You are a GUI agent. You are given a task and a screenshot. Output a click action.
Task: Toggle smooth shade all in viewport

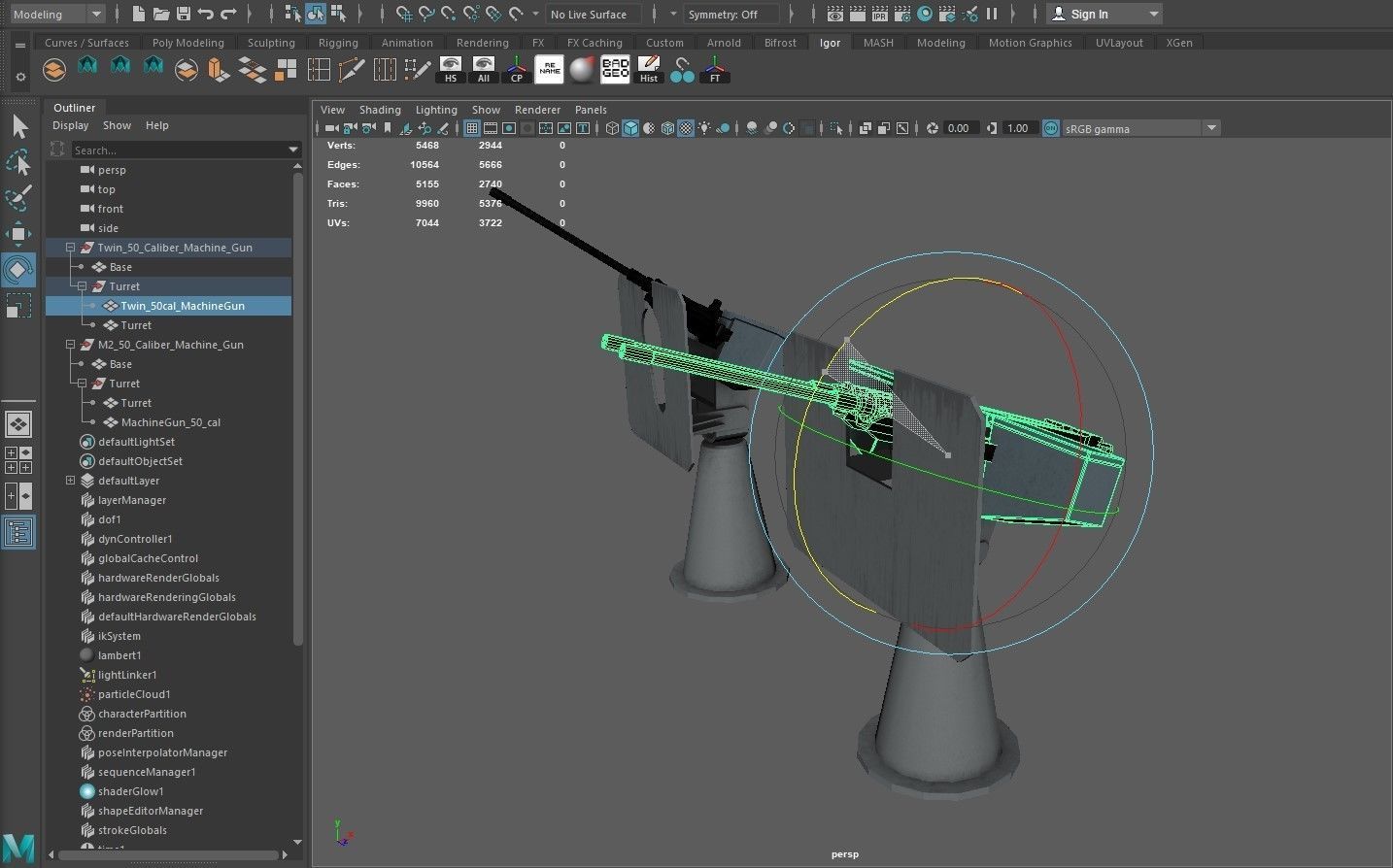tap(630, 128)
